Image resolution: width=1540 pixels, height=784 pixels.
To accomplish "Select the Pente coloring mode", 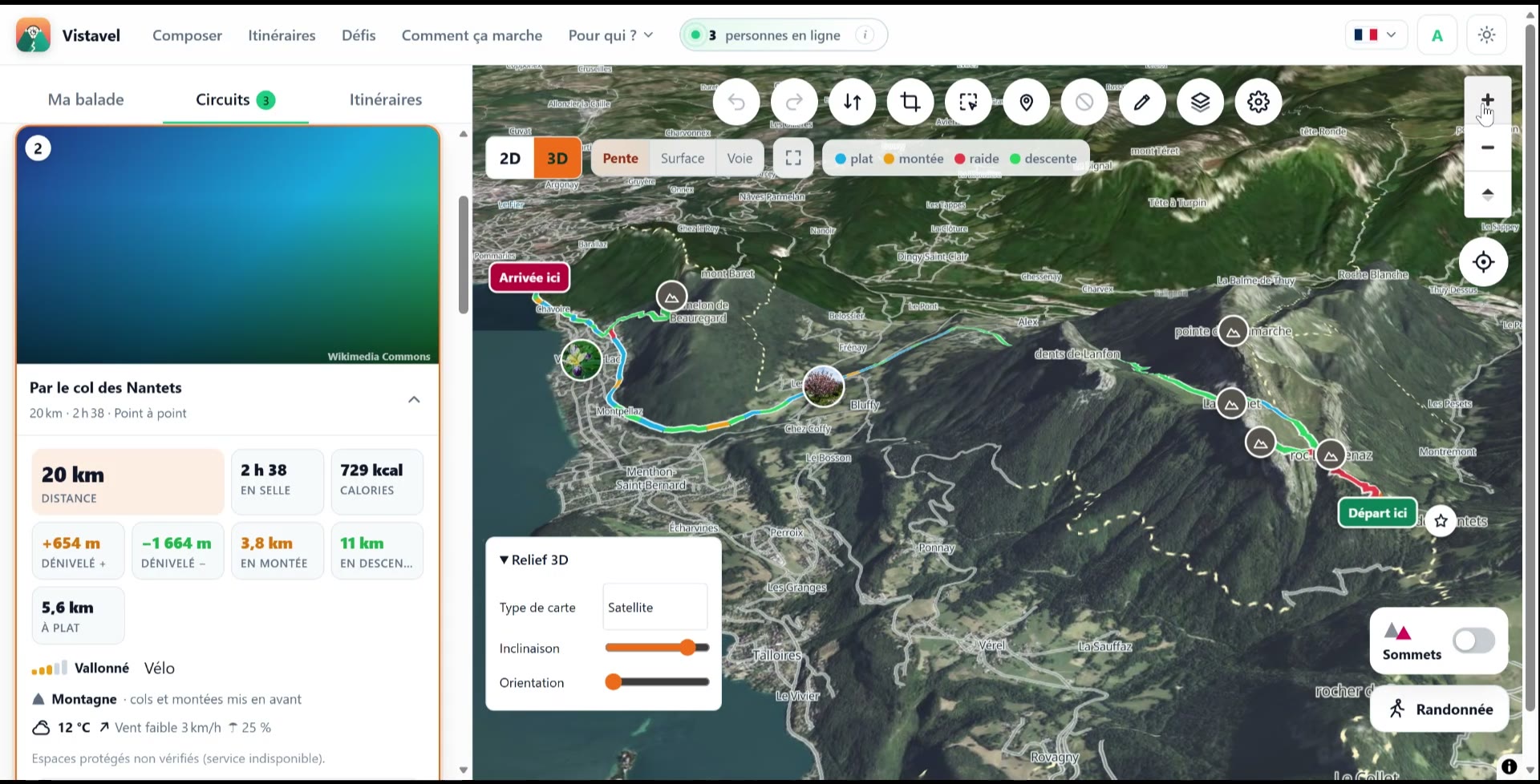I will [621, 158].
